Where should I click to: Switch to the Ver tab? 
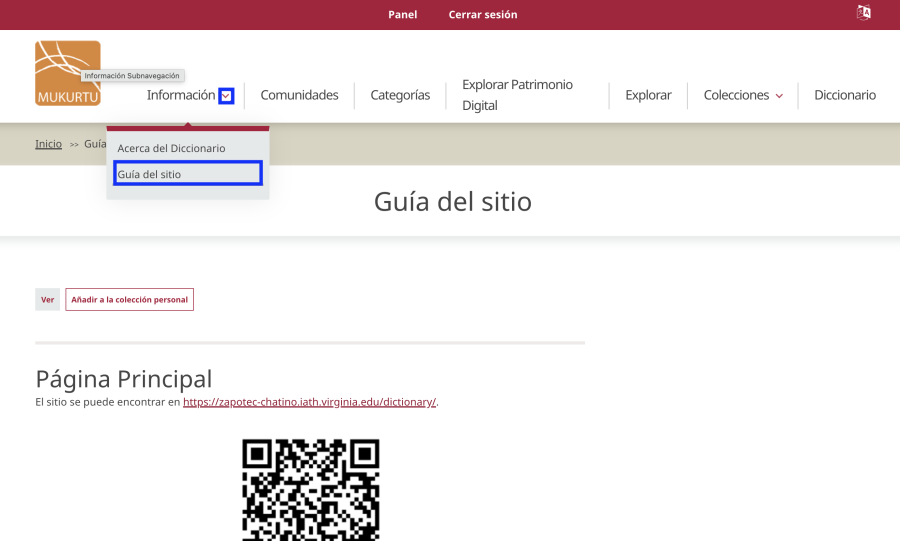pyautogui.click(x=48, y=299)
